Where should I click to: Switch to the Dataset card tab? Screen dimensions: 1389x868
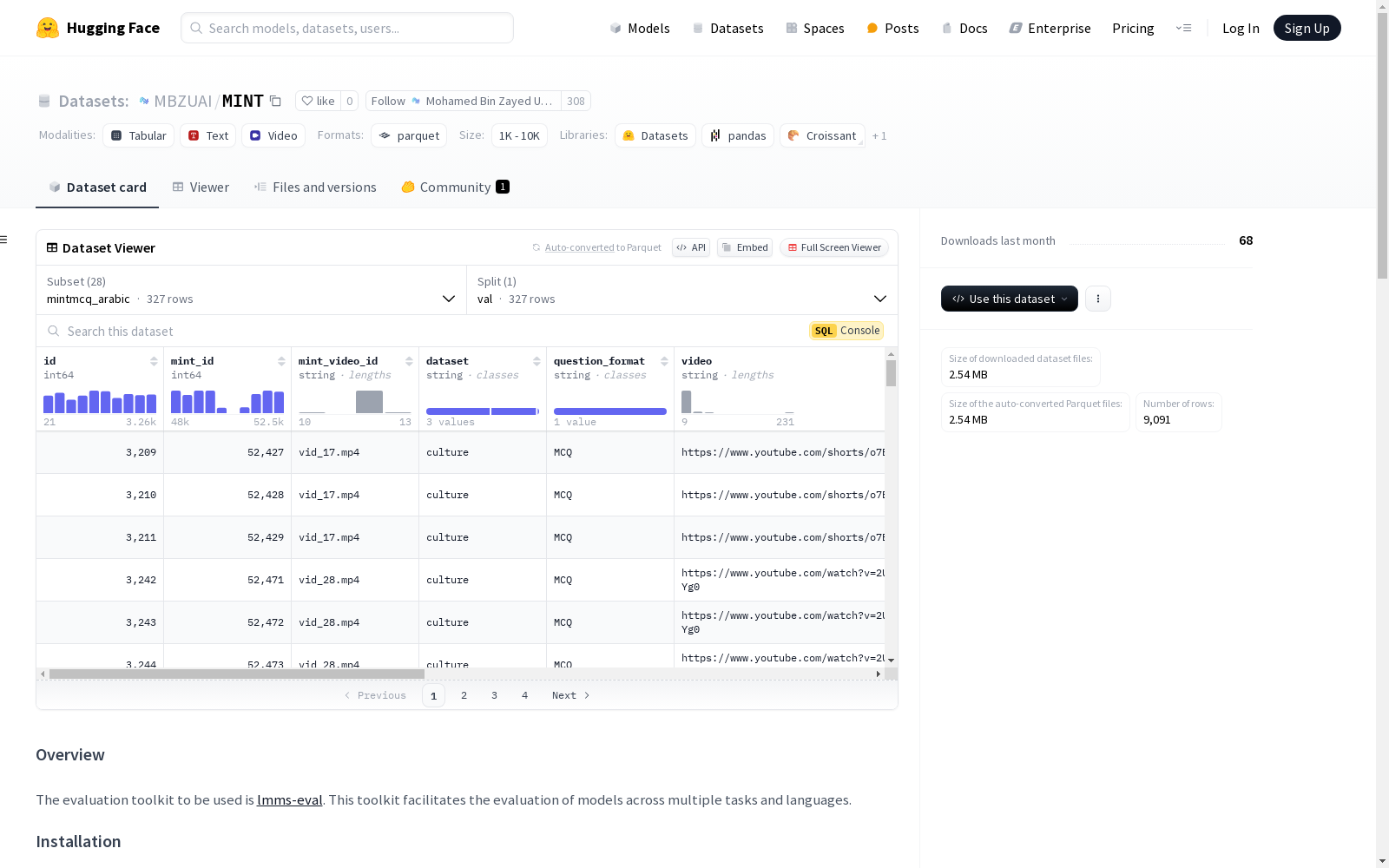97,187
